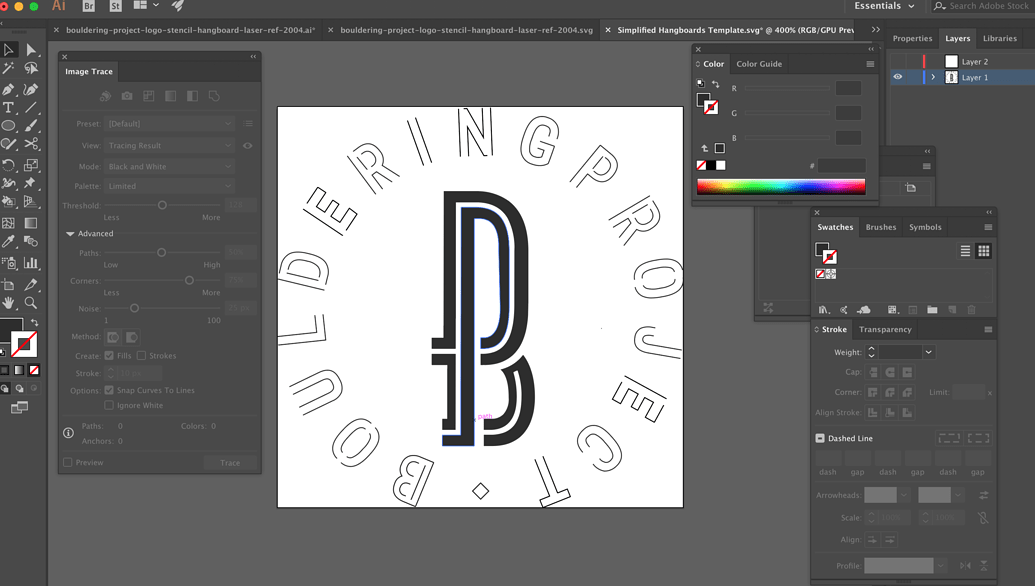The width and height of the screenshot is (1035, 586).
Task: Open the New Swatch icon
Action: tap(952, 309)
